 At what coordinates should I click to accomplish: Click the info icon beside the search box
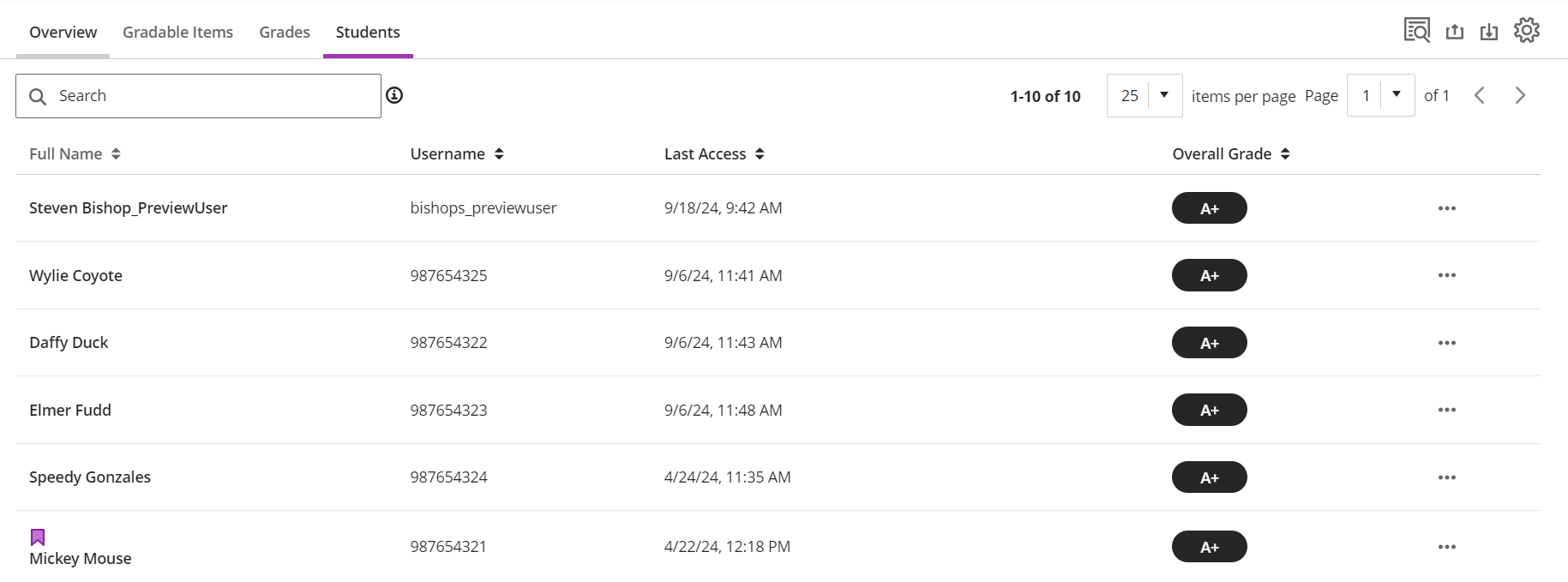coord(394,96)
